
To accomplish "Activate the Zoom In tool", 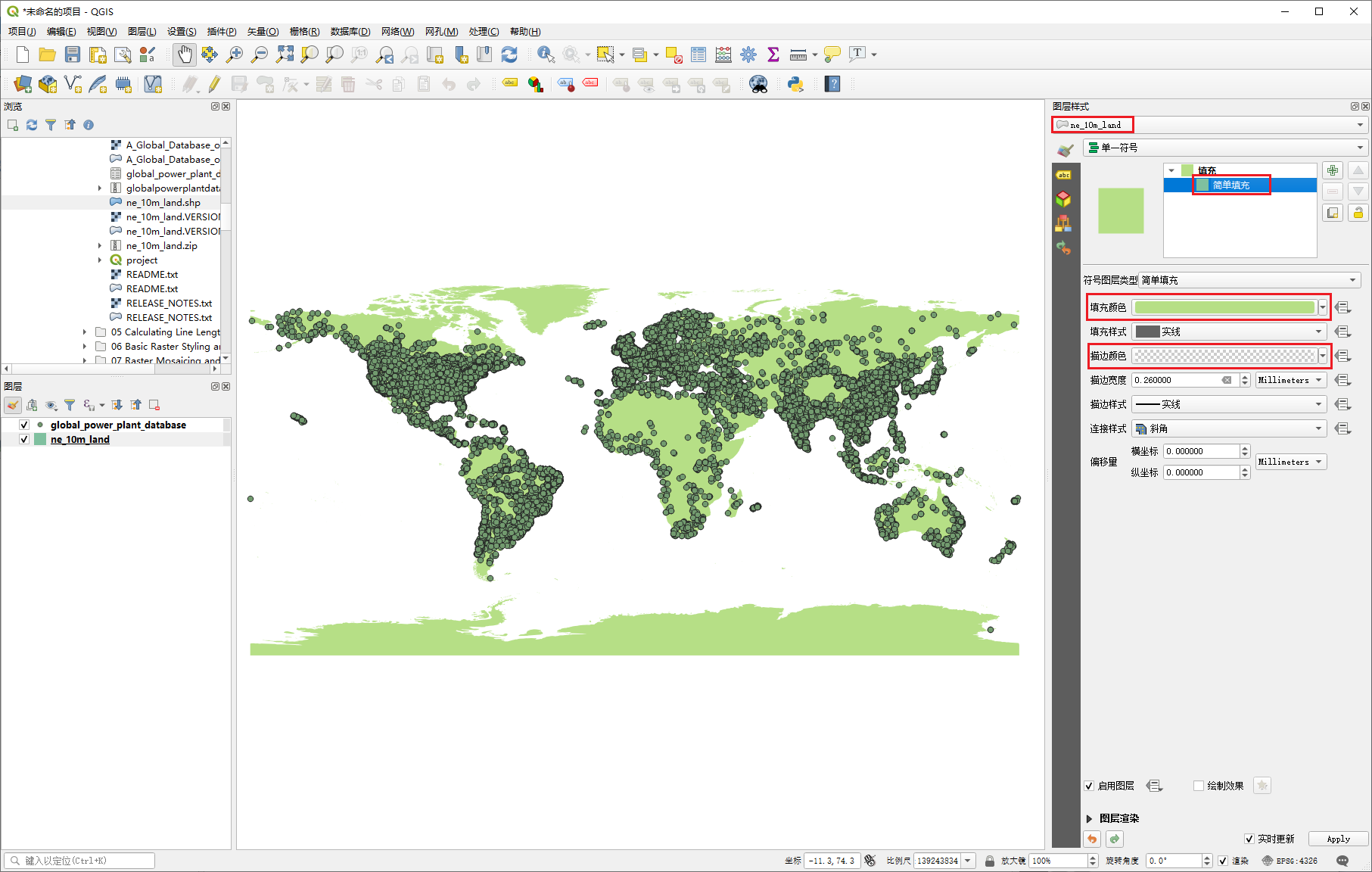I will [x=235, y=54].
